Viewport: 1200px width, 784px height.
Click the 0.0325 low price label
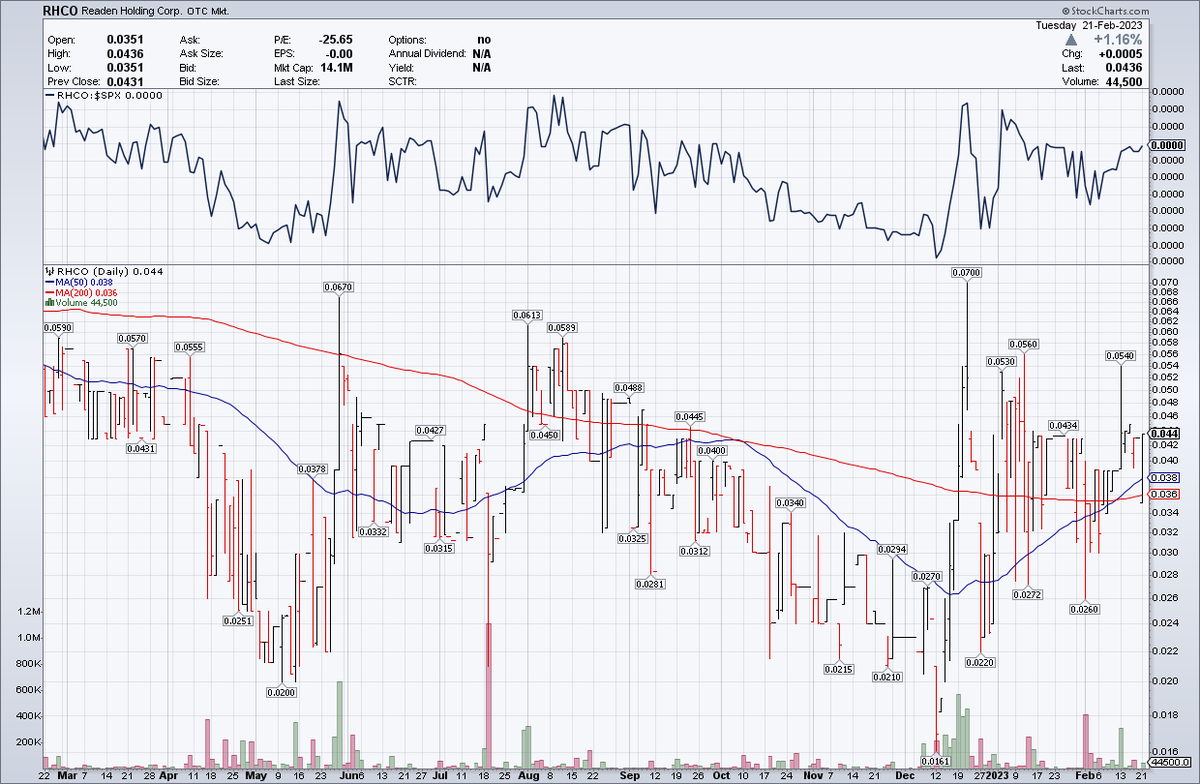point(633,538)
